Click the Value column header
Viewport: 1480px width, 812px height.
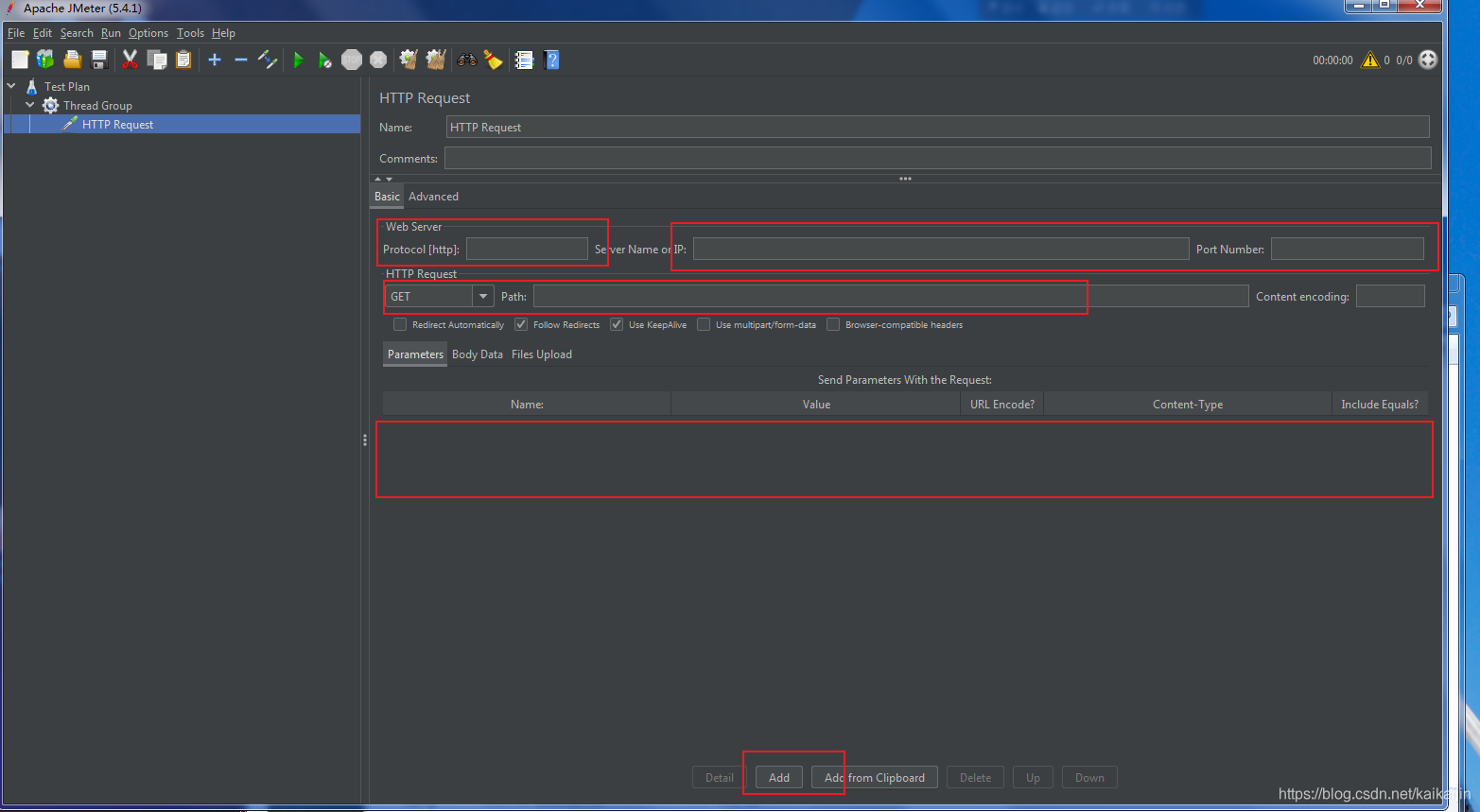tap(816, 404)
